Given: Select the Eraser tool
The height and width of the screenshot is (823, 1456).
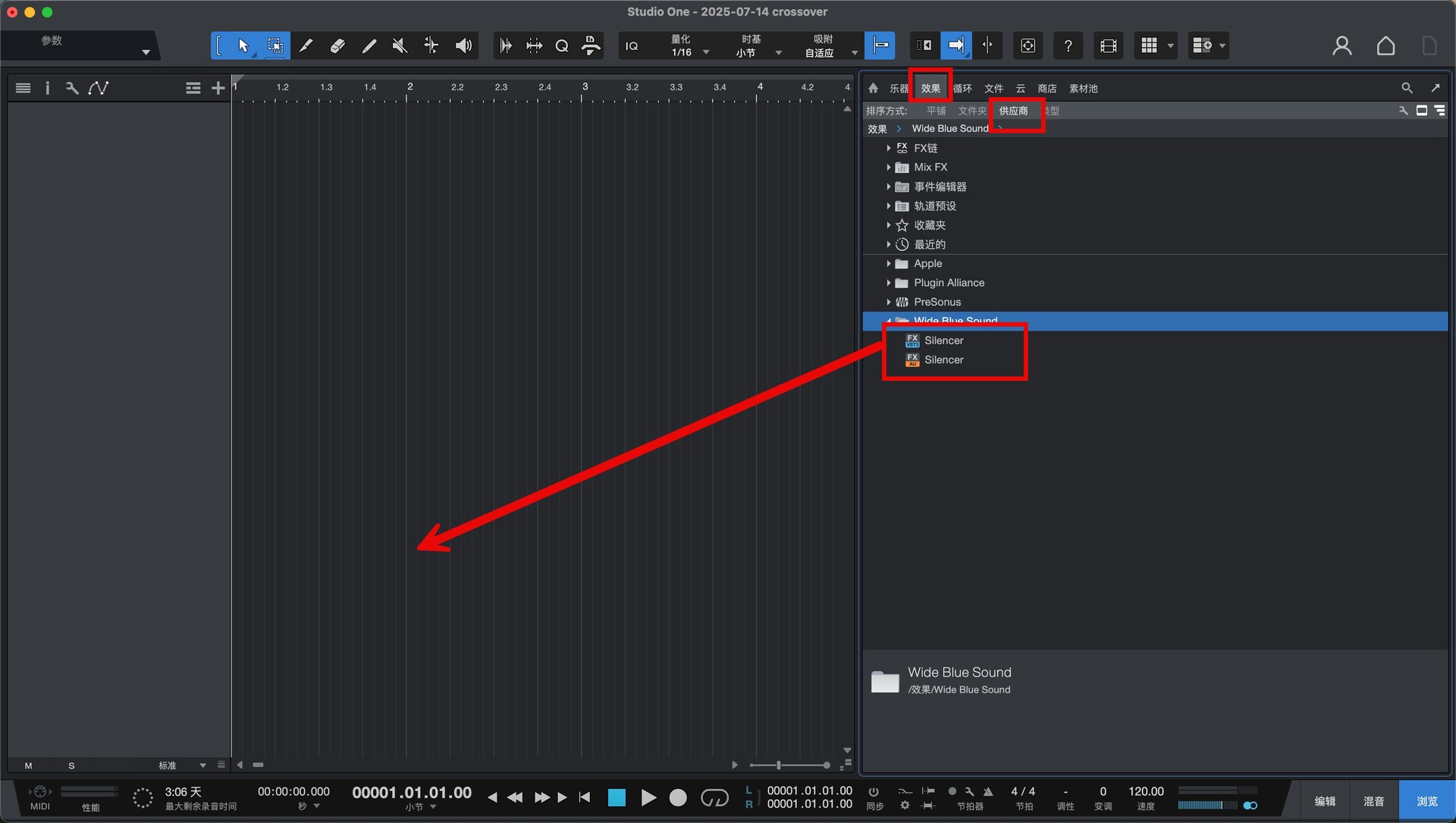Looking at the screenshot, I should point(337,46).
